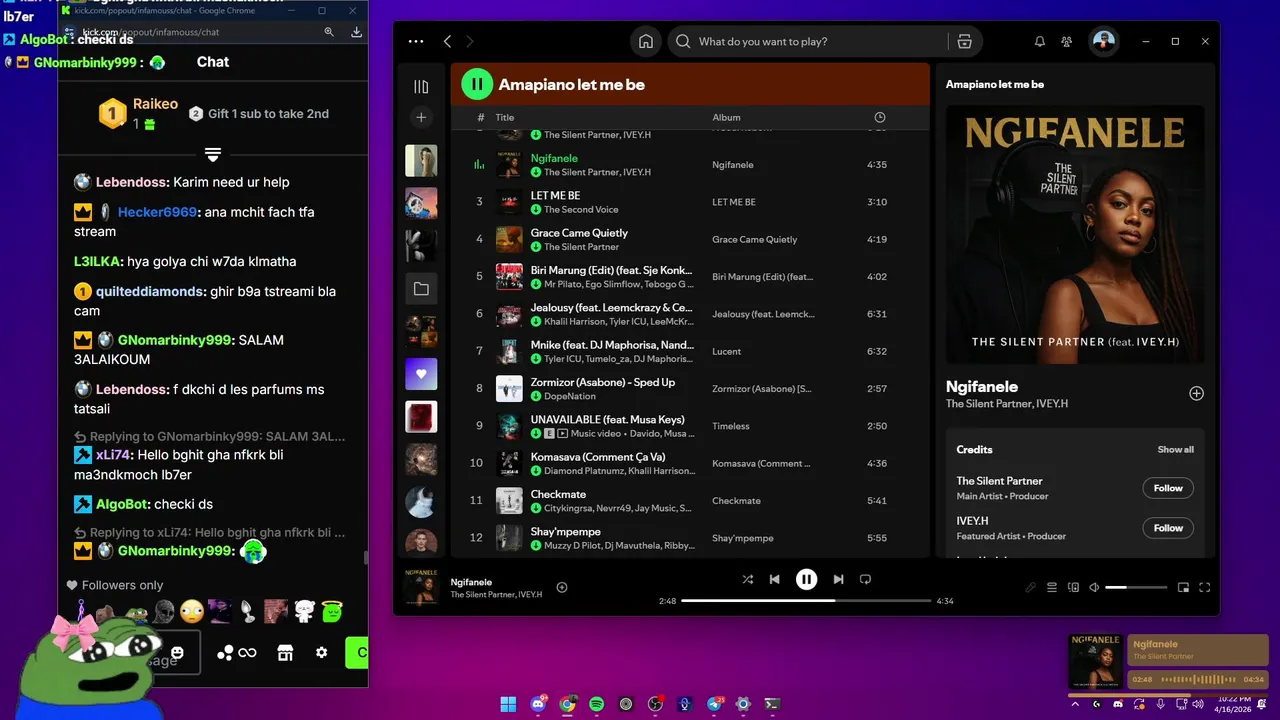This screenshot has width=1280, height=720.
Task: Seek within the song progress bar
Action: pyautogui.click(x=806, y=601)
